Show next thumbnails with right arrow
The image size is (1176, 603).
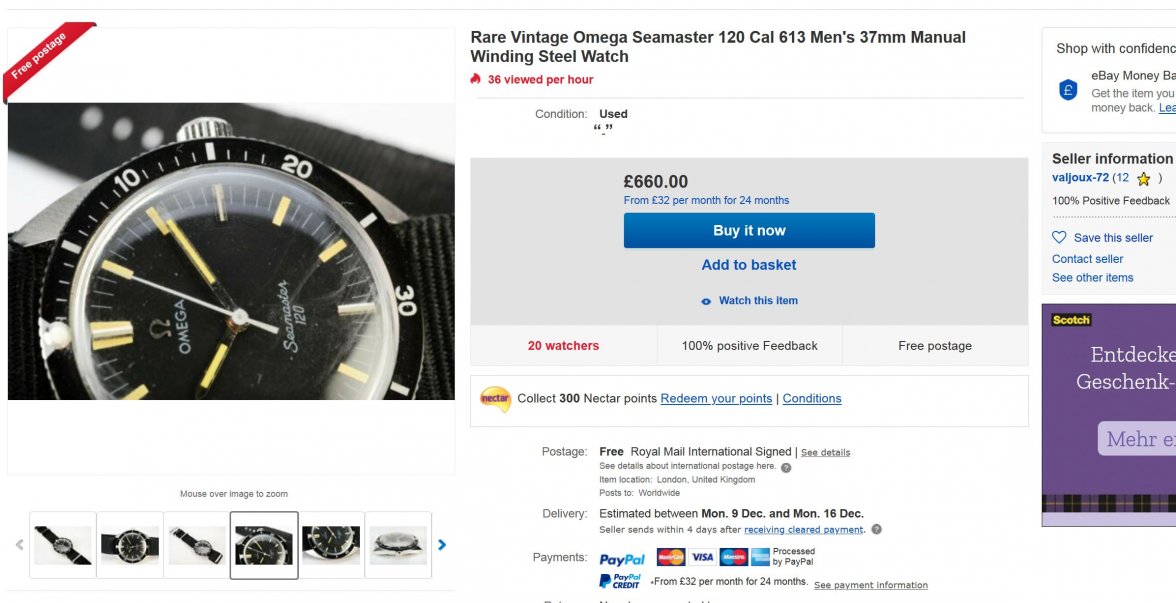click(x=442, y=545)
